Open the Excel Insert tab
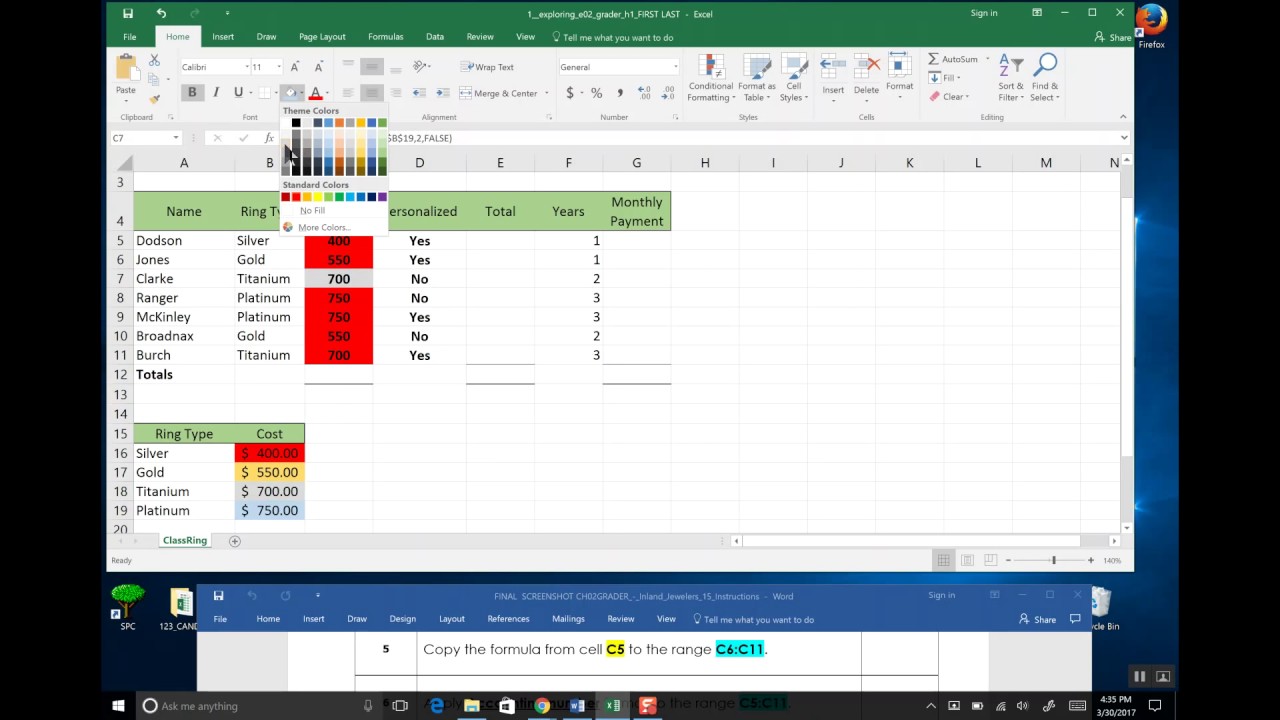This screenshot has width=1280, height=720. (x=223, y=37)
